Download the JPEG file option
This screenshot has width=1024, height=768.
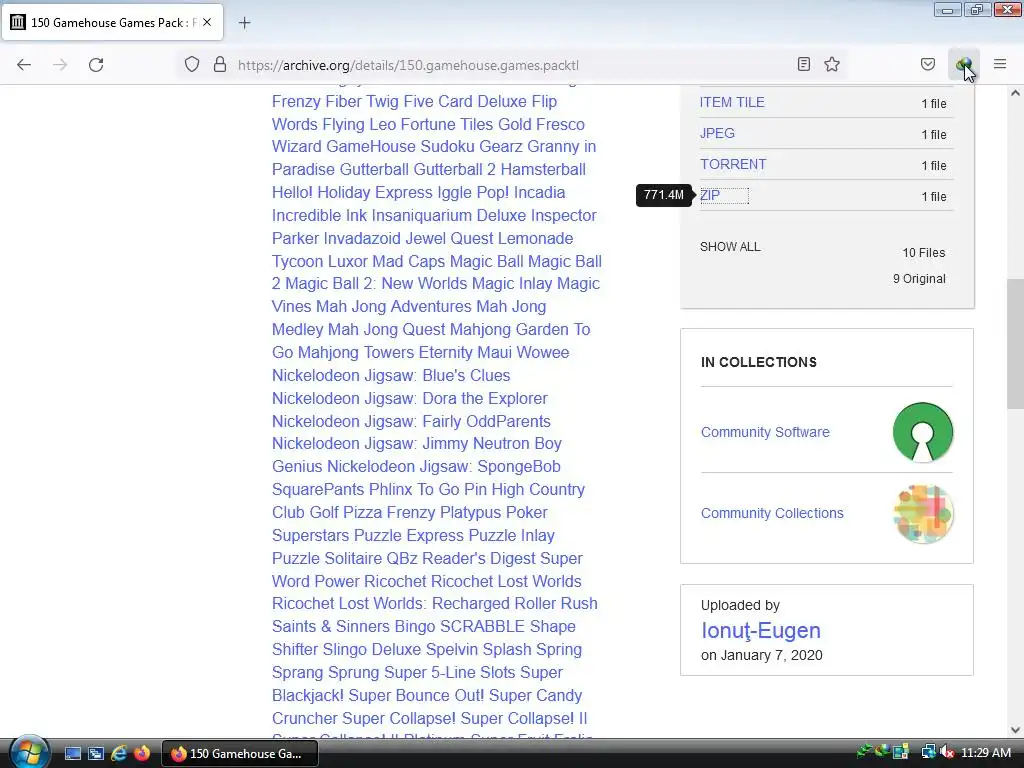tap(717, 133)
